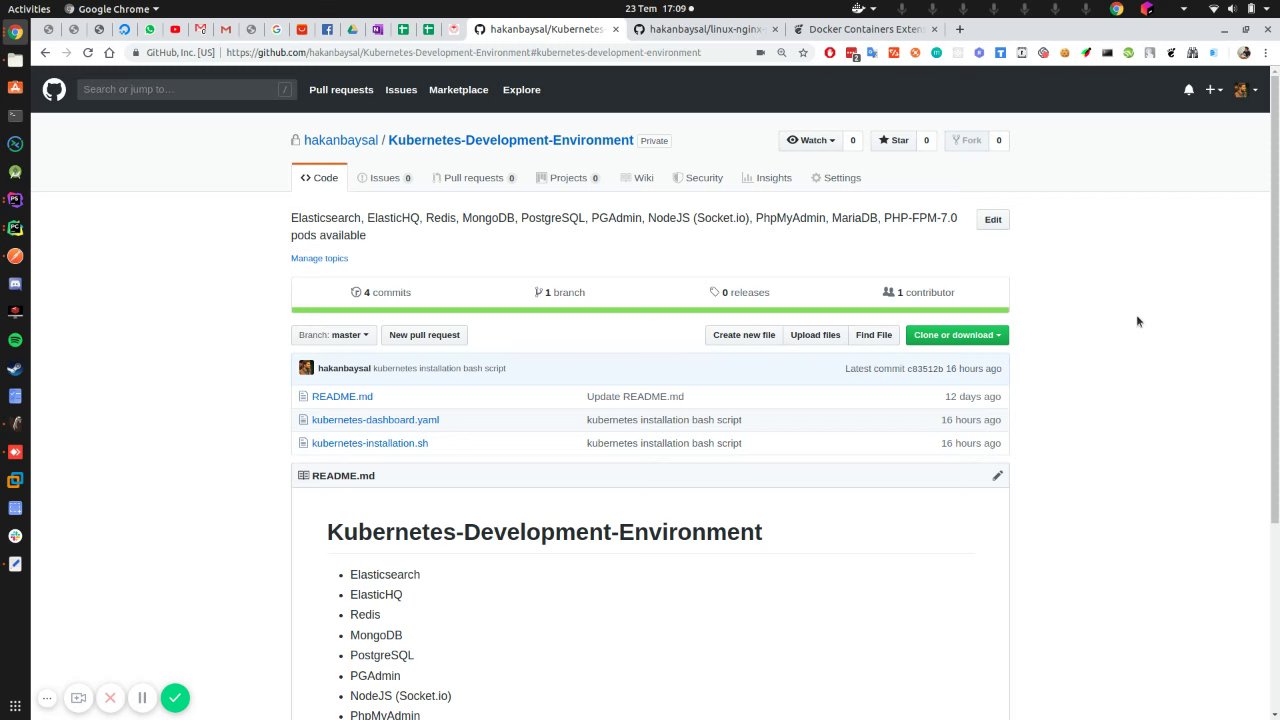Go to Marketplace in top navigation
The width and height of the screenshot is (1280, 720).
[459, 90]
